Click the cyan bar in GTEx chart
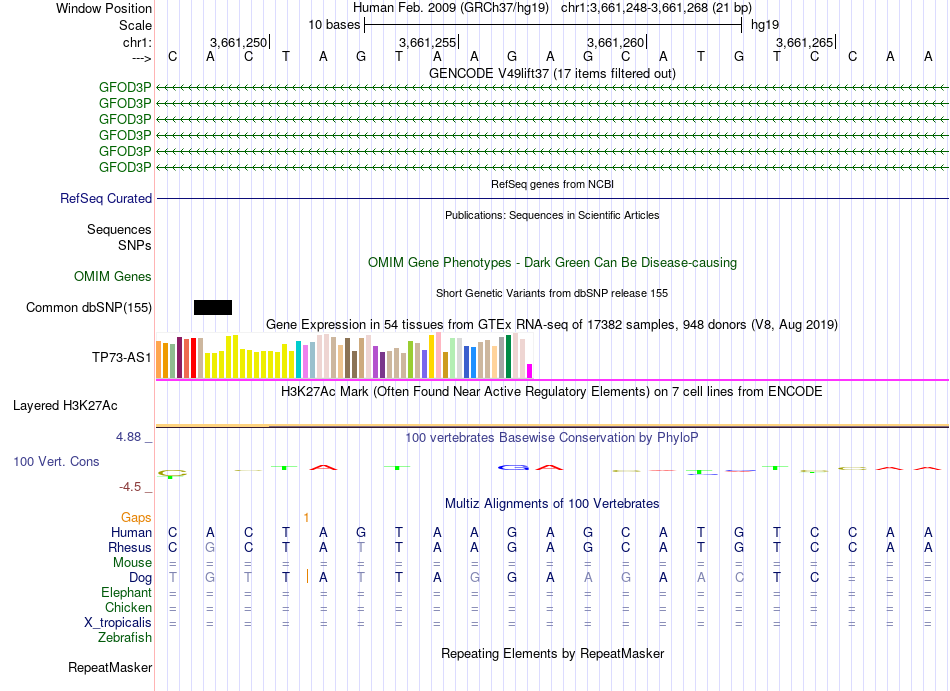The width and height of the screenshot is (950, 691). tap(298, 360)
